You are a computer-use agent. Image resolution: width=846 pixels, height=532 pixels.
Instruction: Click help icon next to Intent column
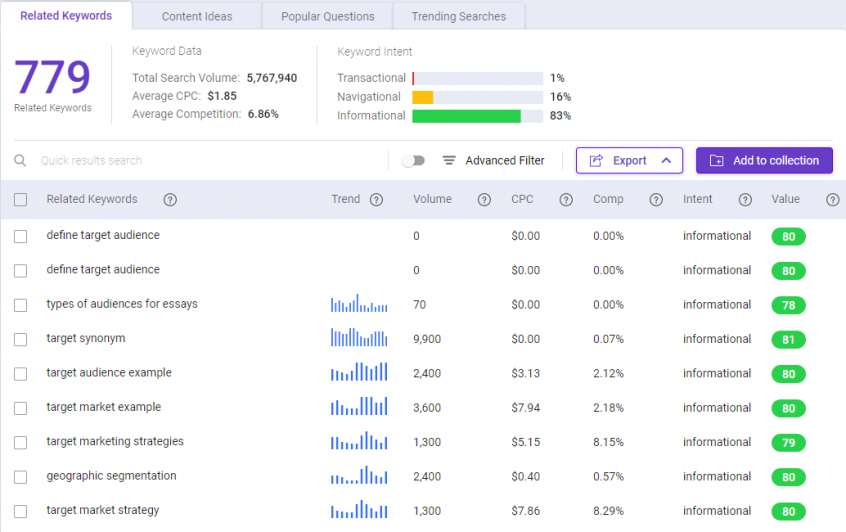pos(745,200)
